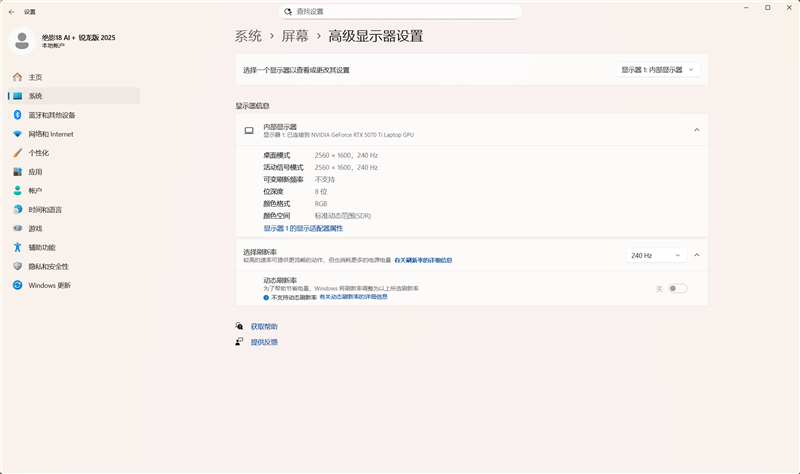Click the 查找设置 search box
Image resolution: width=800 pixels, height=474 pixels.
[x=400, y=12]
